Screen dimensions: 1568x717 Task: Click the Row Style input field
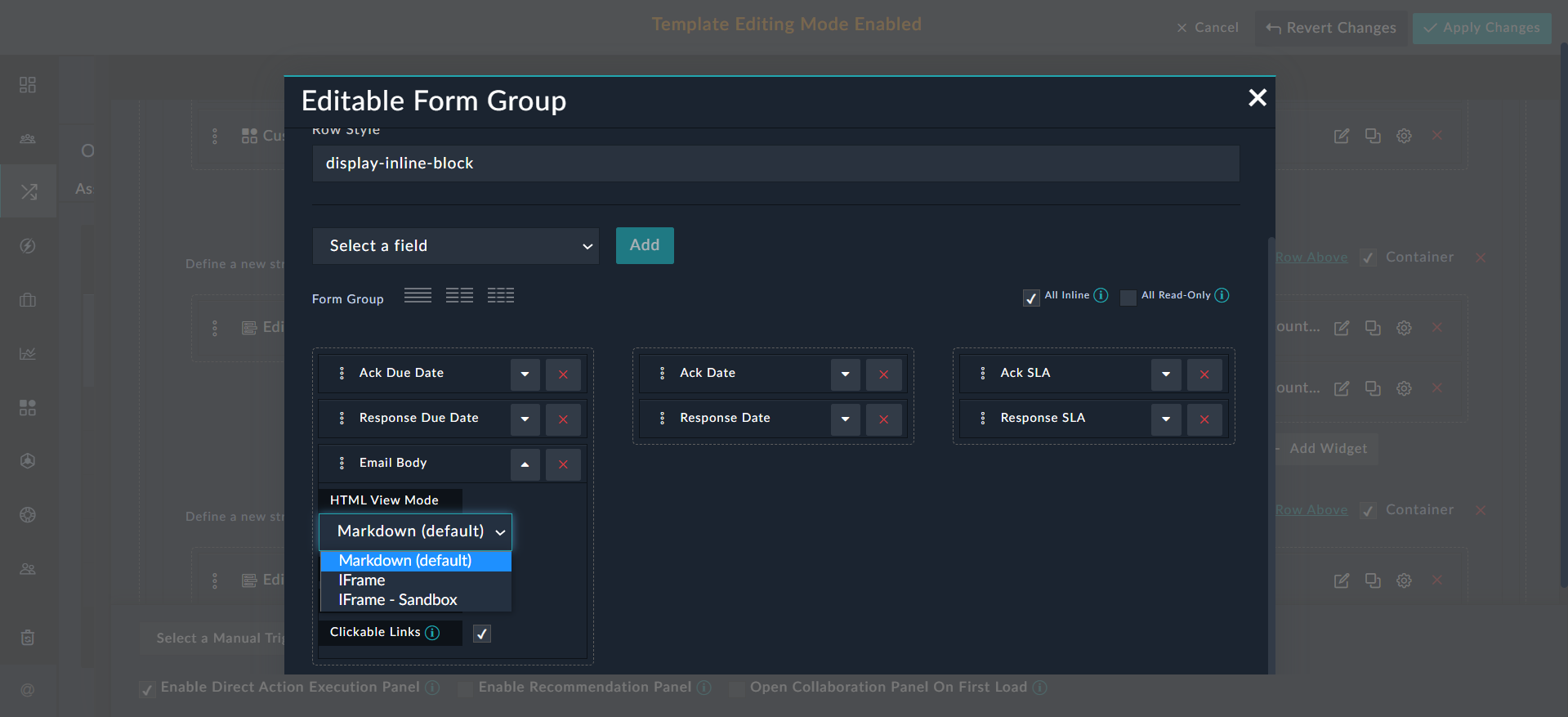point(775,164)
